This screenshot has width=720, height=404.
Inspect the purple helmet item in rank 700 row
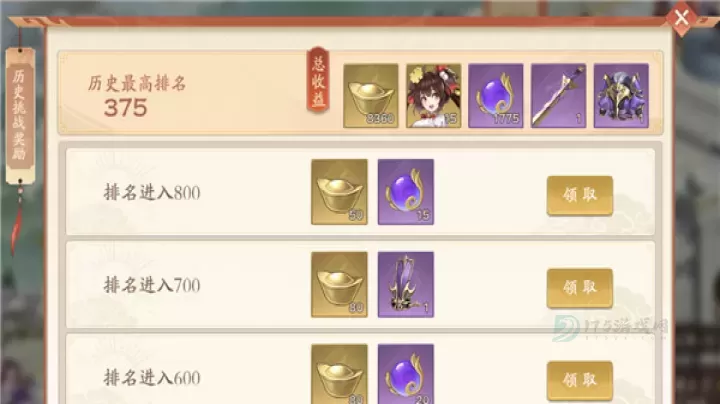pos(406,285)
